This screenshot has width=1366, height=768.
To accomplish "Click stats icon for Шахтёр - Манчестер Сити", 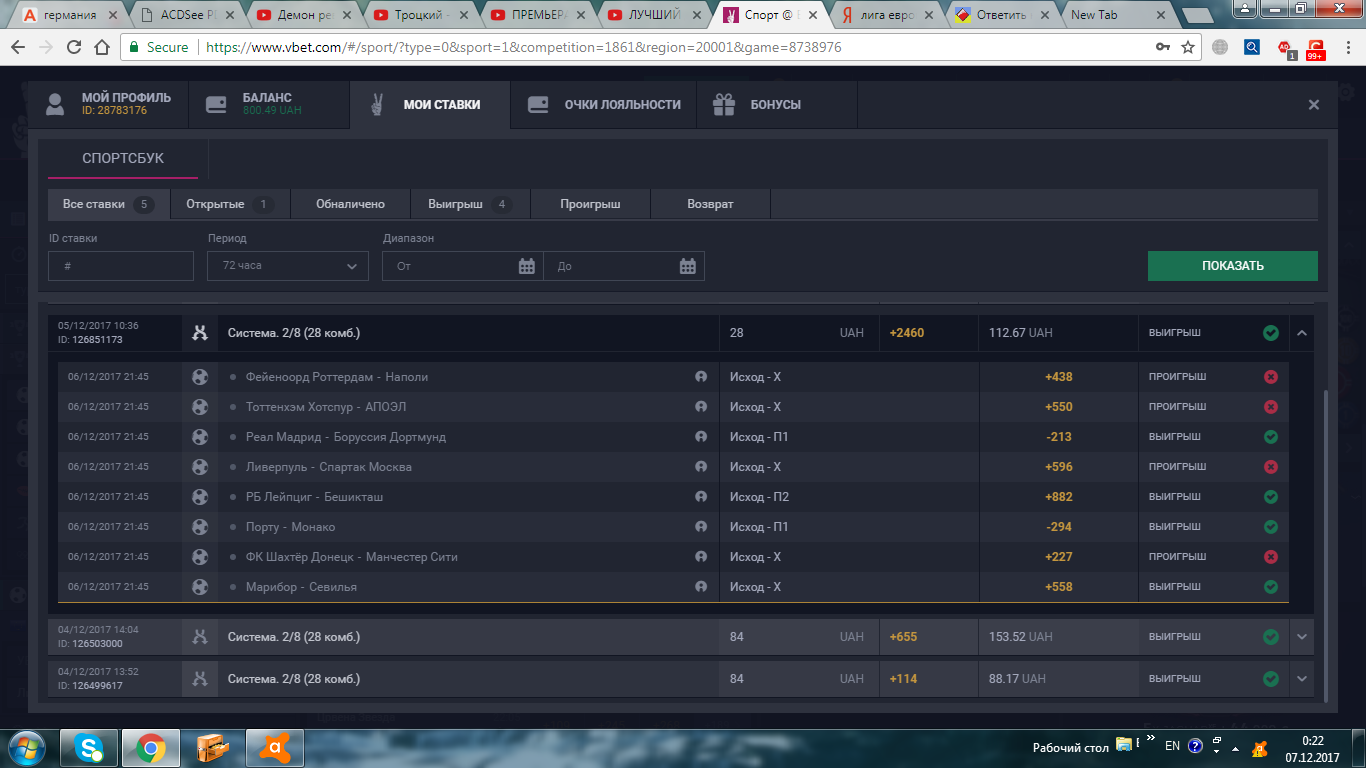I will tap(701, 557).
